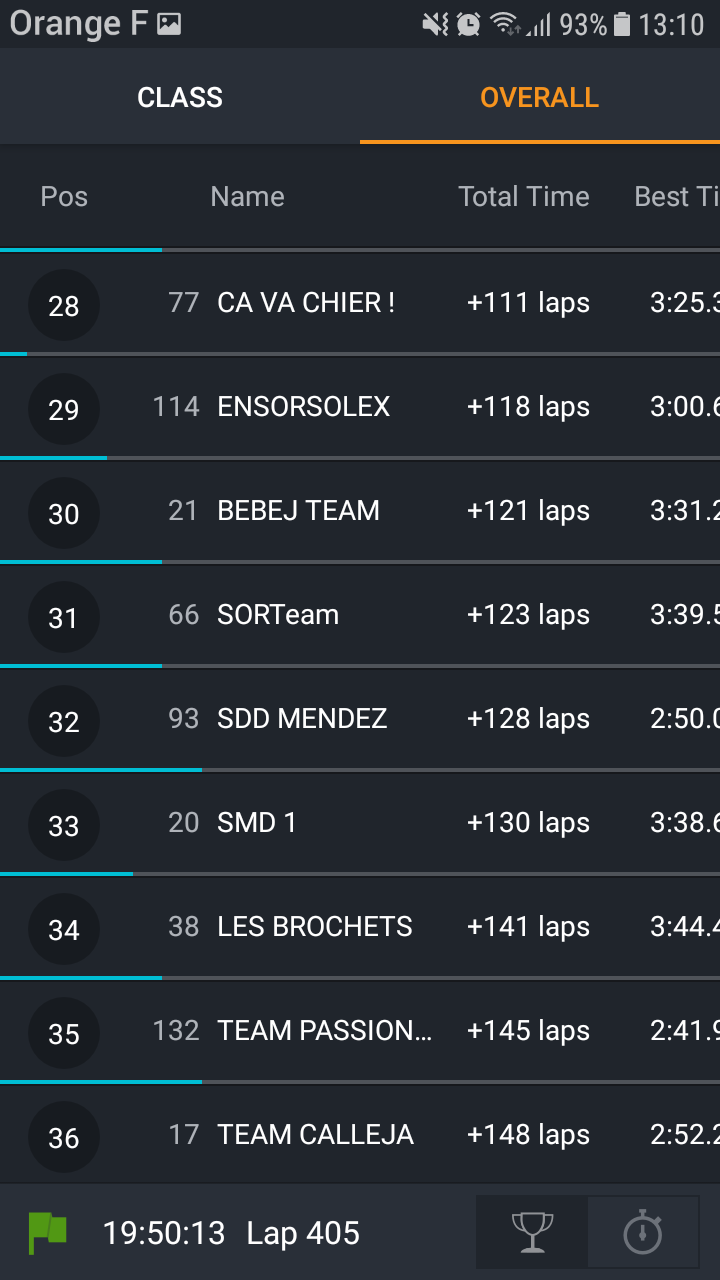Image resolution: width=720 pixels, height=1280 pixels.
Task: Sort by the Pos column header
Action: [64, 196]
